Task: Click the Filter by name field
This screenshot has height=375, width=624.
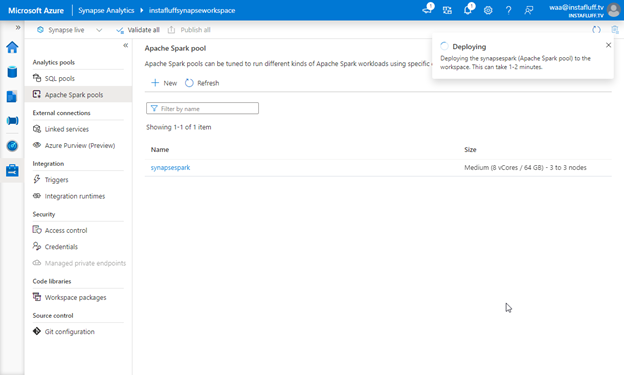Action: pos(202,108)
